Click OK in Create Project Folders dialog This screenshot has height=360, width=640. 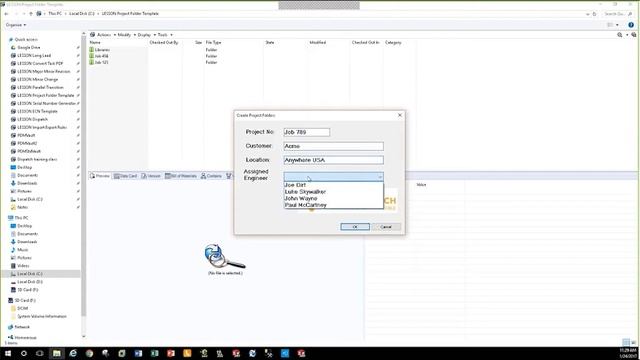point(355,227)
